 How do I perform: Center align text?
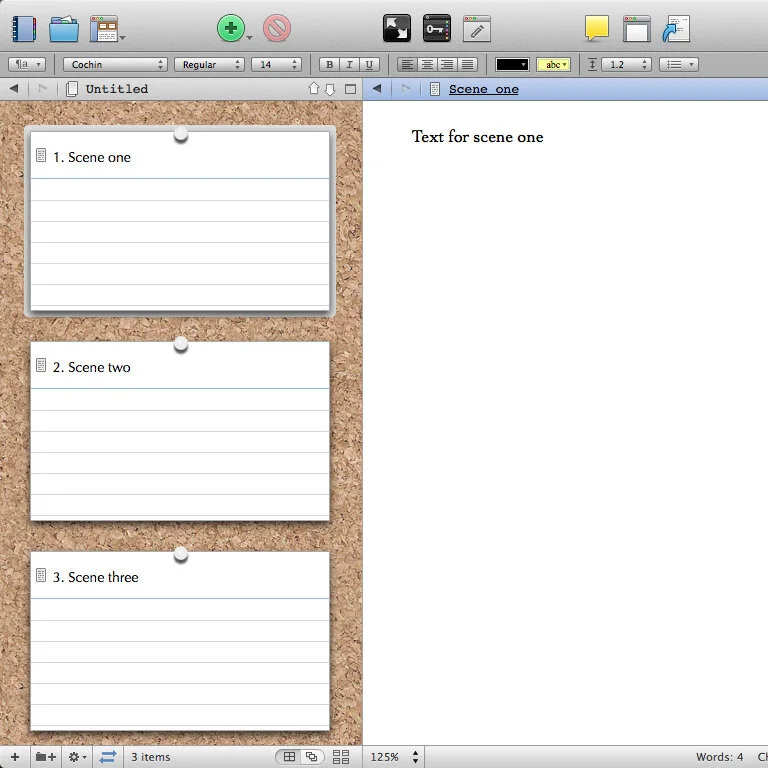(x=427, y=64)
